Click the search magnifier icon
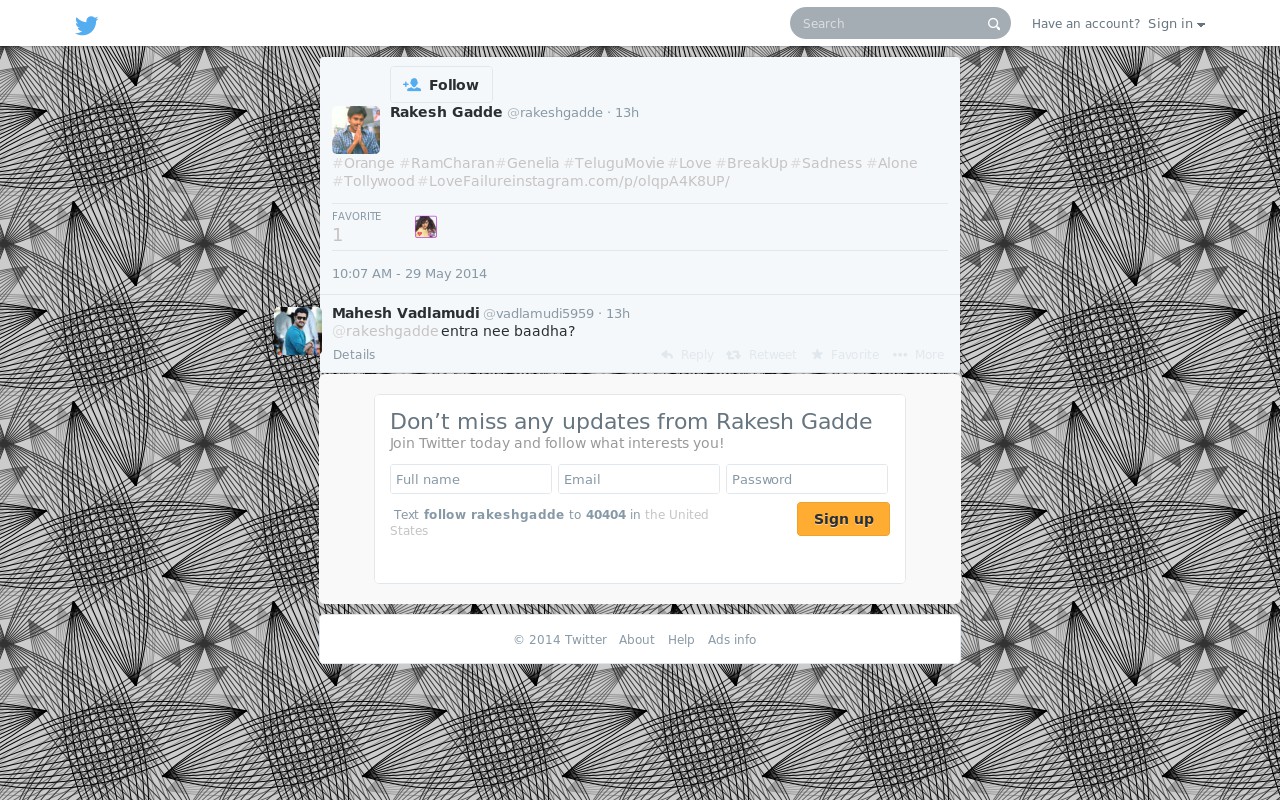The height and width of the screenshot is (800, 1280). 993,24
